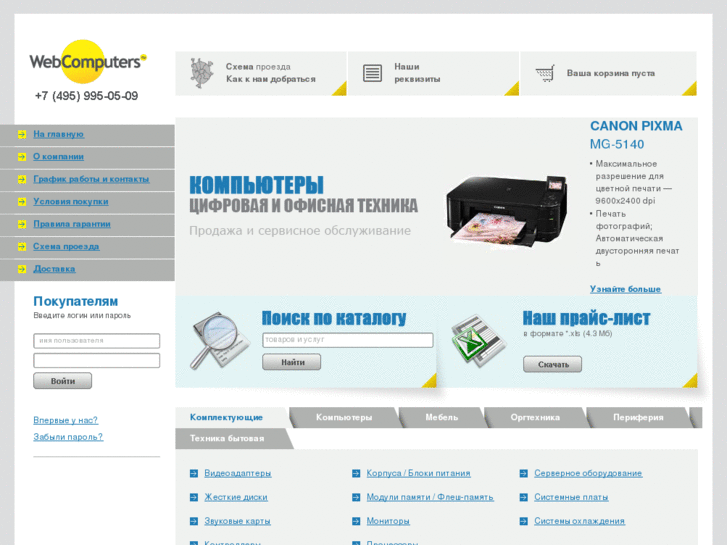The width and height of the screenshot is (727, 545).
Task: Click blue arrow beside Корпуса / Блоки питания
Action: point(356,474)
